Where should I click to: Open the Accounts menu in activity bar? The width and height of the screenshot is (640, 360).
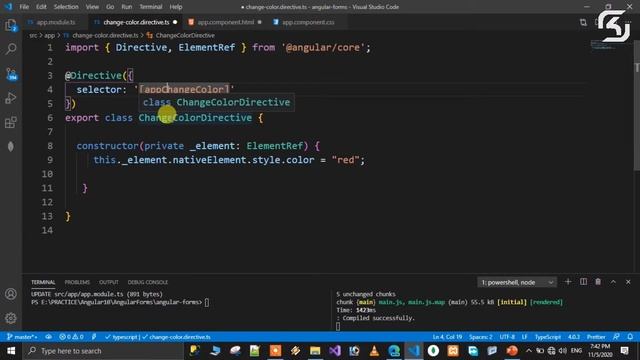click(11, 294)
